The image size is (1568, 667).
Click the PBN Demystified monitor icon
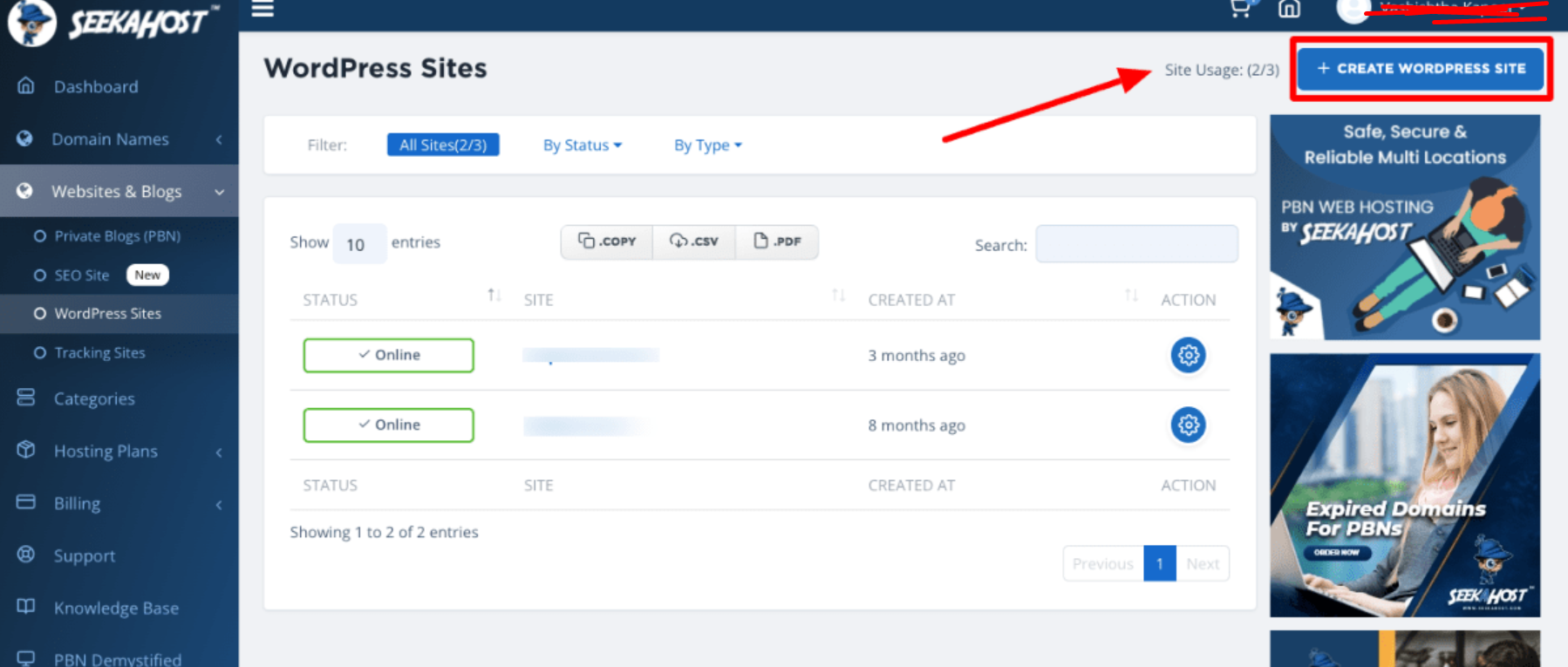tap(26, 658)
